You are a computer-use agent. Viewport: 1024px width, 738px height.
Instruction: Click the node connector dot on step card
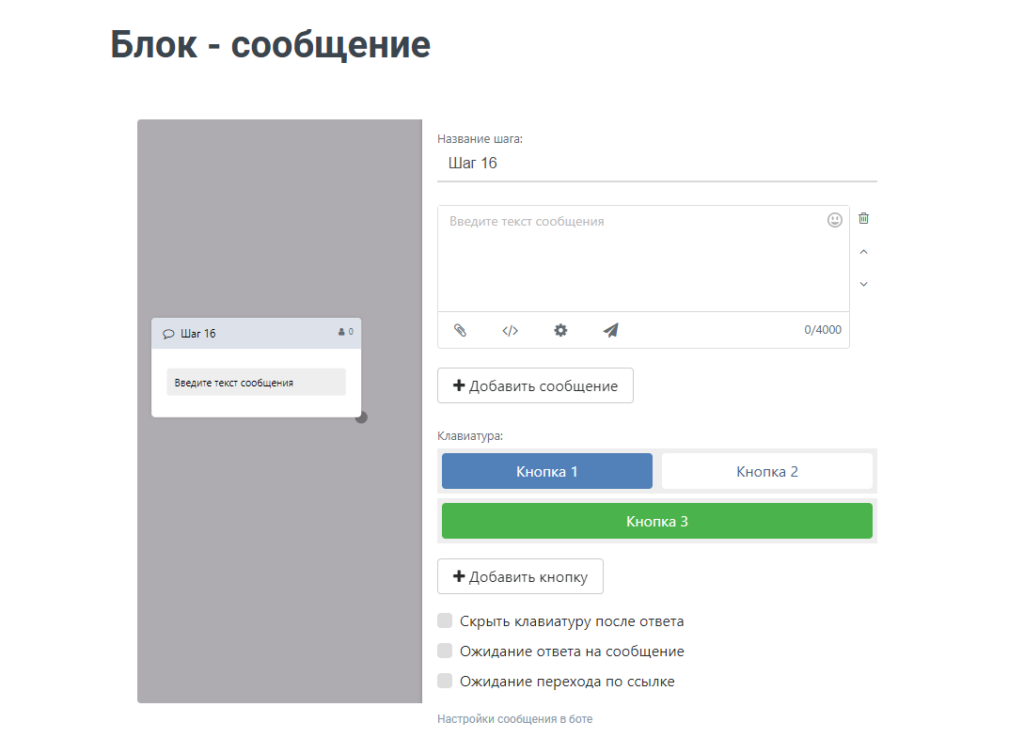pyautogui.click(x=362, y=417)
